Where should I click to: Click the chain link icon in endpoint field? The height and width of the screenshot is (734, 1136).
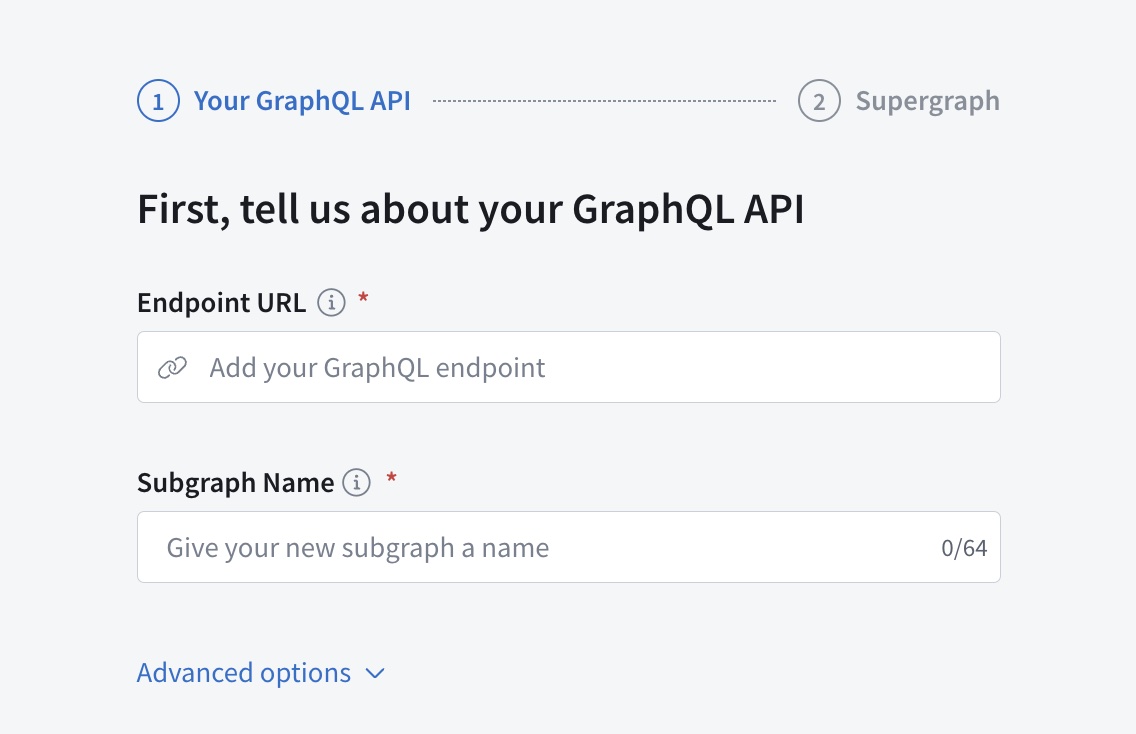[174, 367]
